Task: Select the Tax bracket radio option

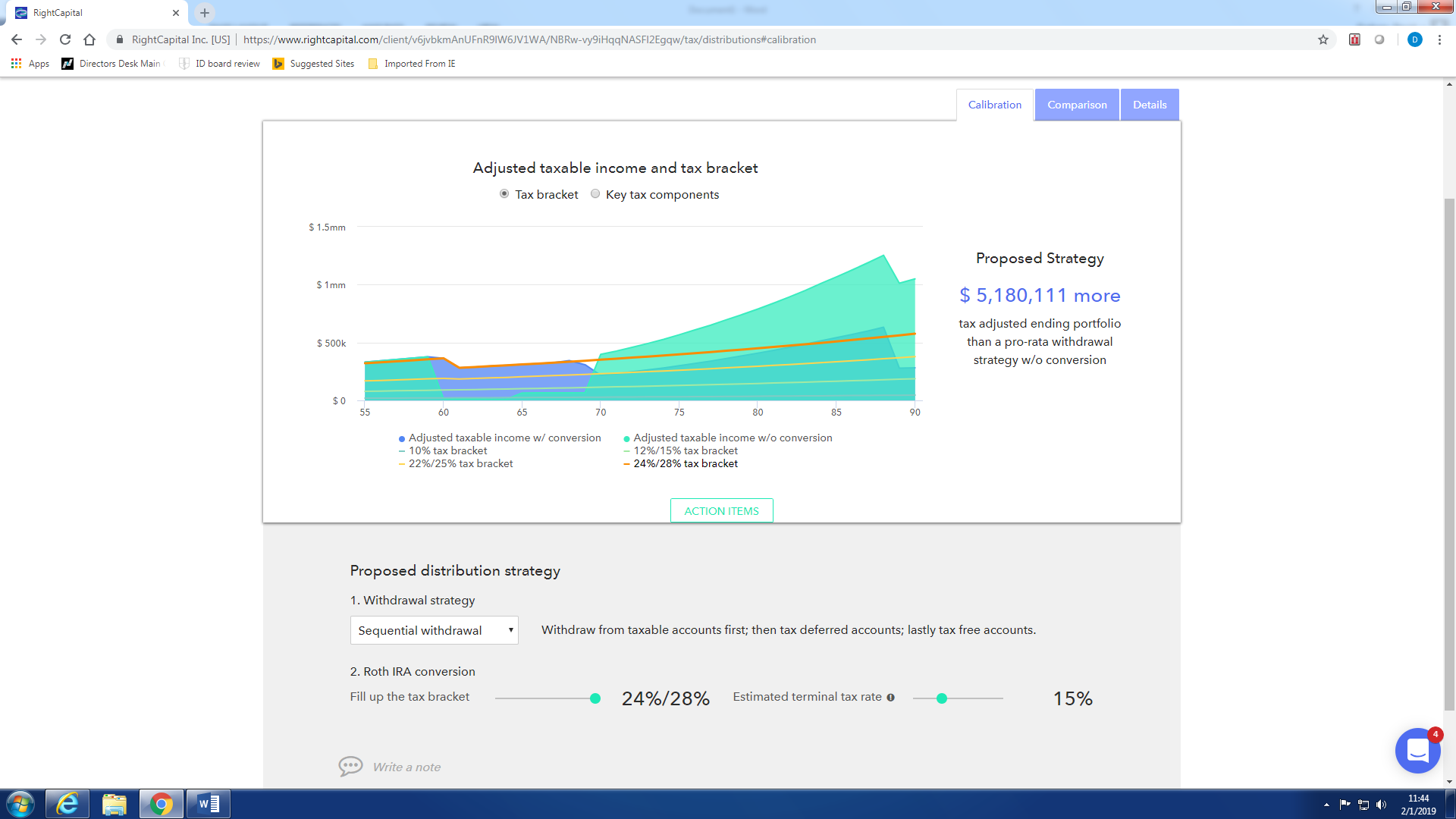Action: (x=504, y=194)
